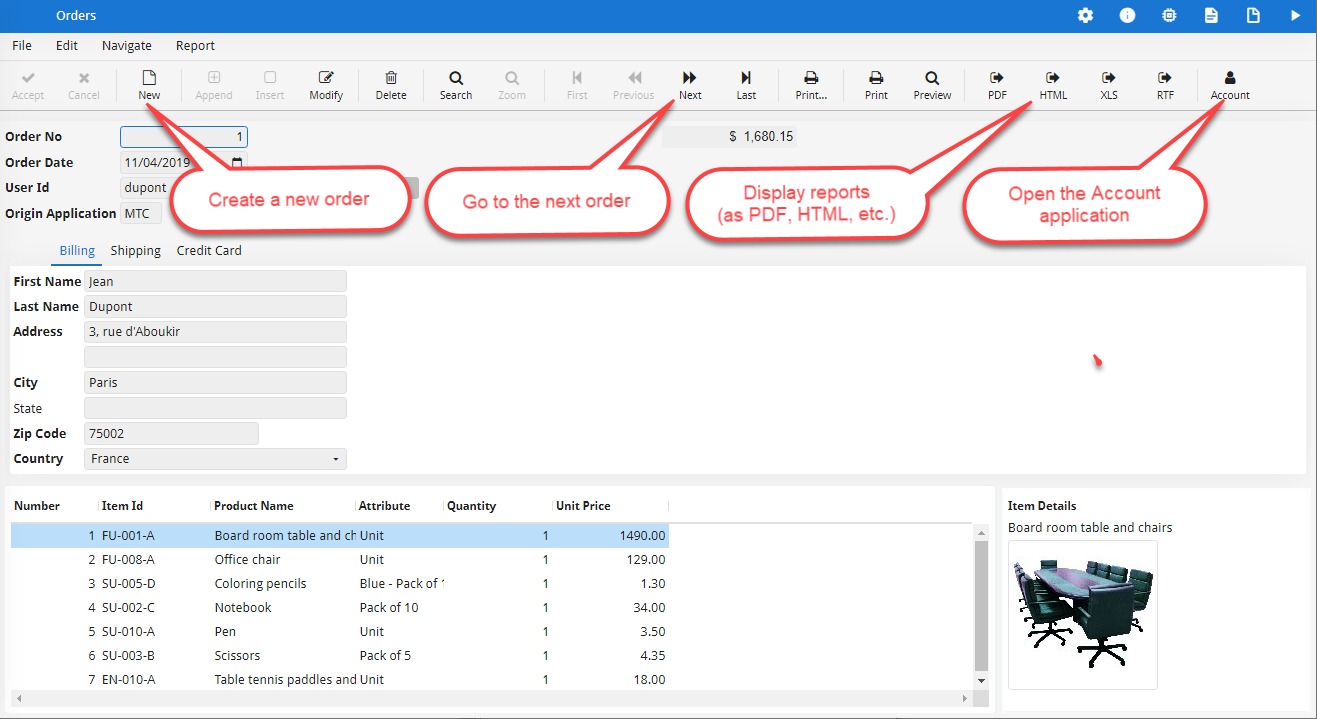The width and height of the screenshot is (1317, 719).
Task: Export the order as XLS
Action: click(x=1108, y=85)
